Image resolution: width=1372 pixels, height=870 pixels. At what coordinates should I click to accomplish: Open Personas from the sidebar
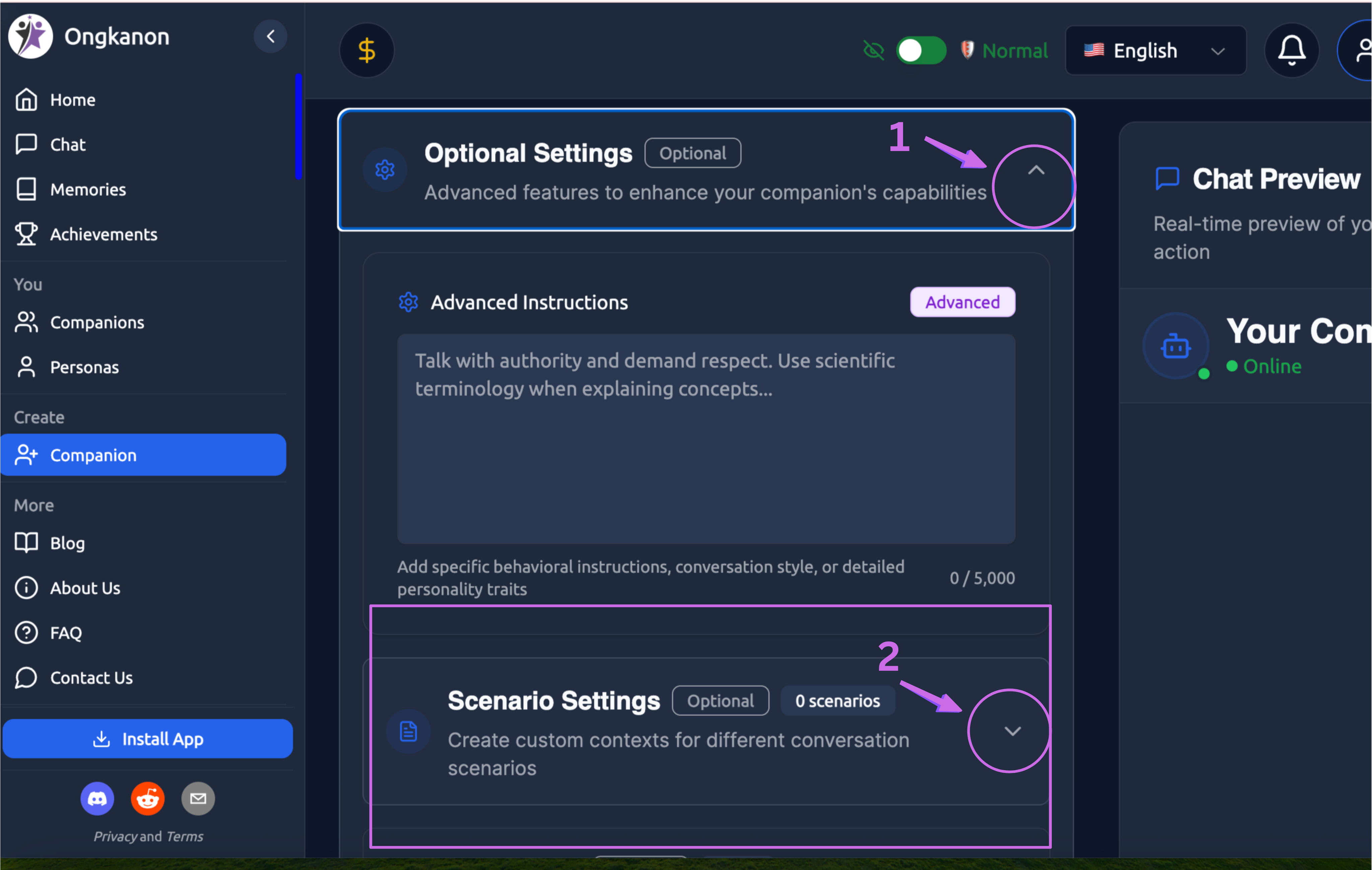click(84, 367)
